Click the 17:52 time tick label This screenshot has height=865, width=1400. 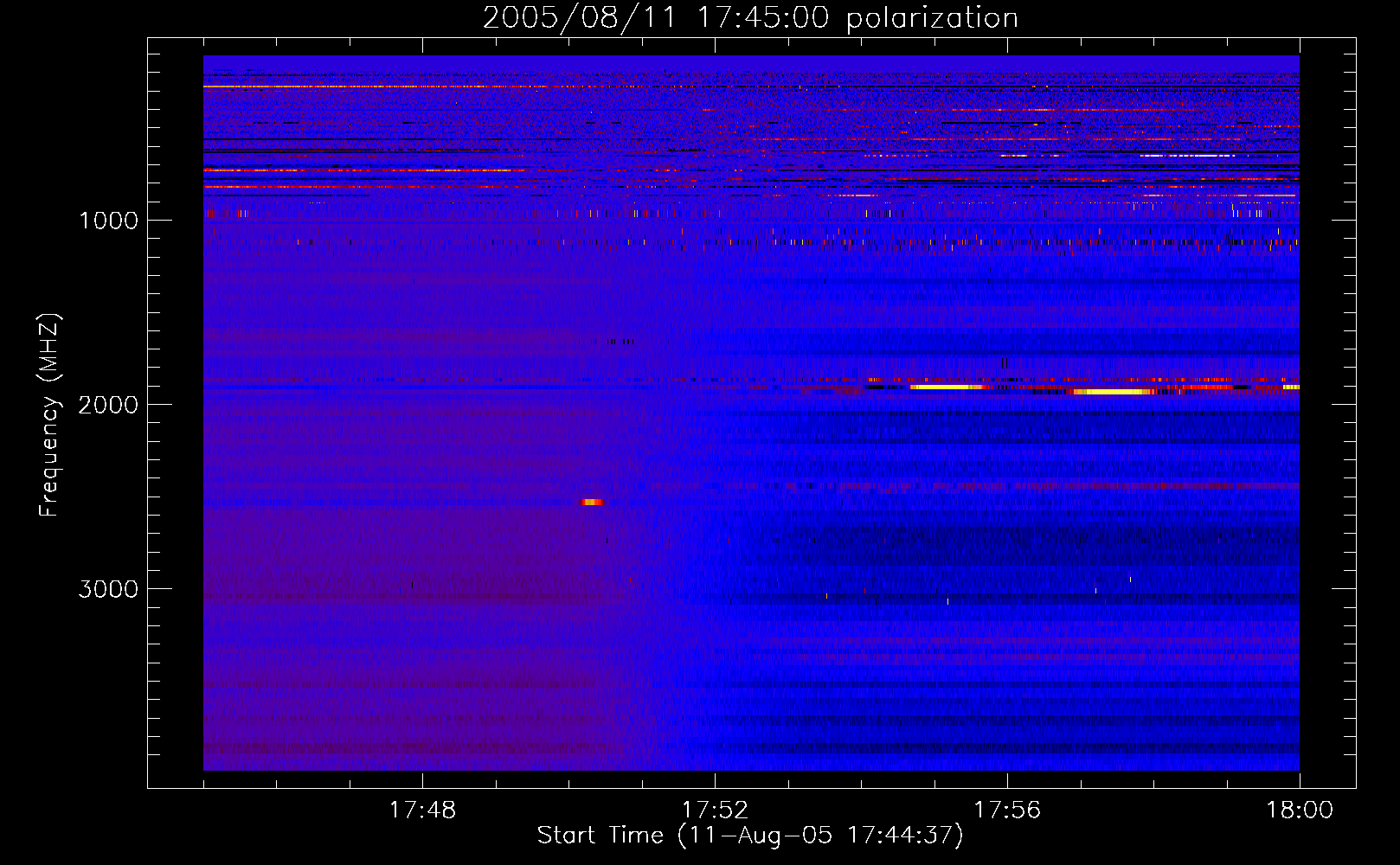point(715,811)
